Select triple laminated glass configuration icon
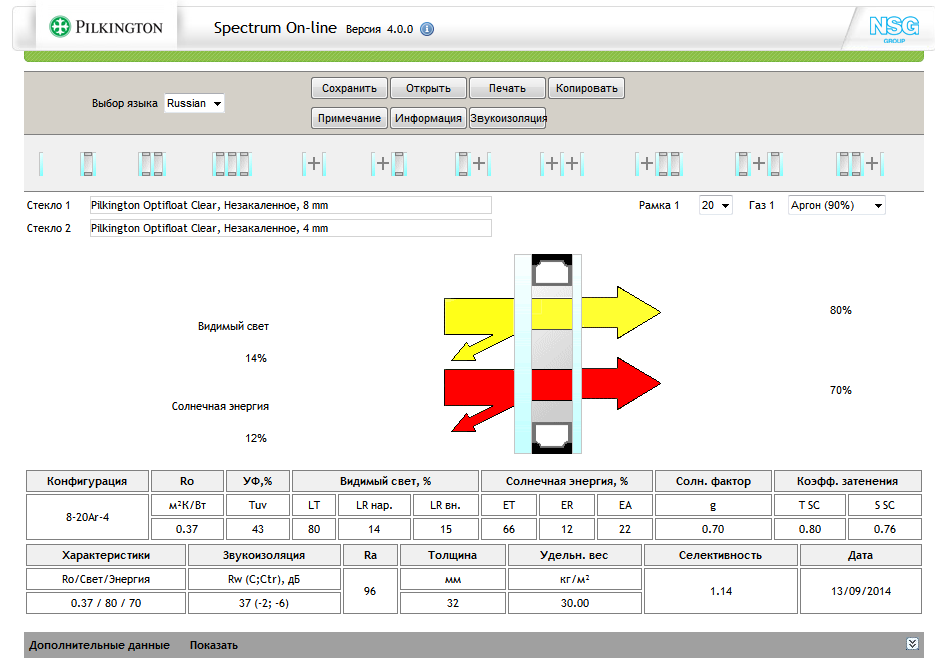The height and width of the screenshot is (668, 935). tap(232, 164)
